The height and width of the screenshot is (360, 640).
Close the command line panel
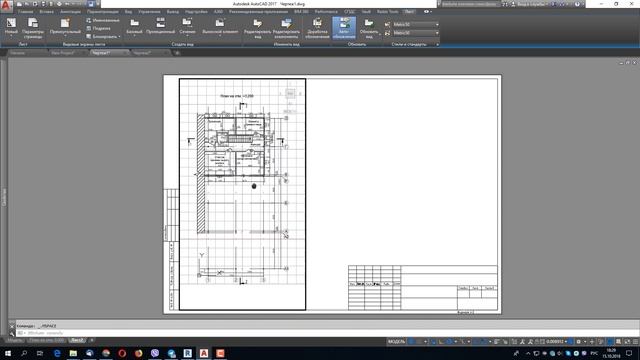(x=12, y=326)
